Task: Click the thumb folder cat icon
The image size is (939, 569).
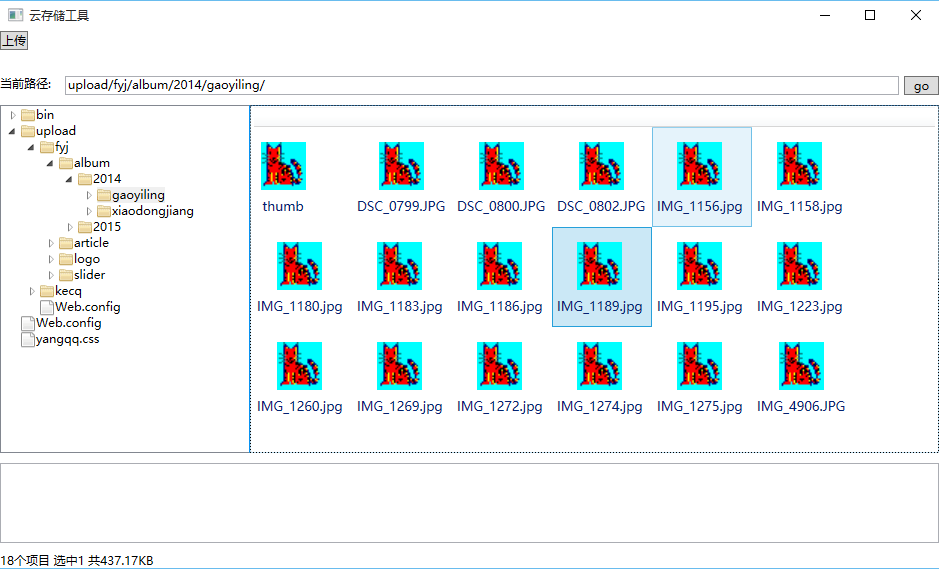Action: pos(283,166)
